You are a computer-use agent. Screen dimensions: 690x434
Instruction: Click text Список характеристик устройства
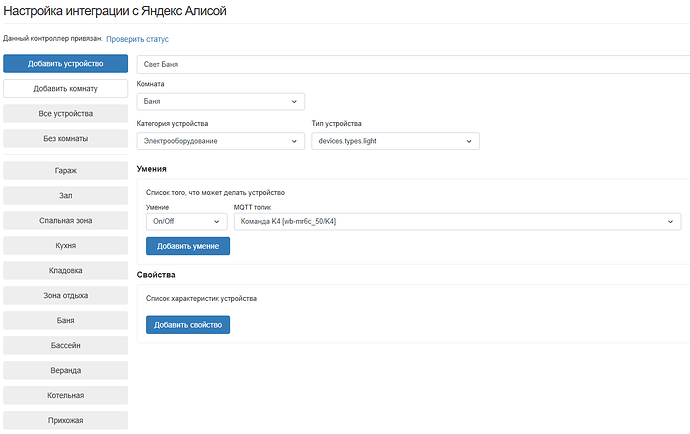pos(201,298)
